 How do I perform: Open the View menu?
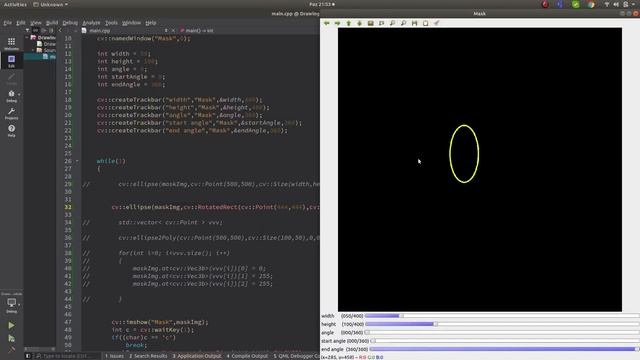[36, 23]
